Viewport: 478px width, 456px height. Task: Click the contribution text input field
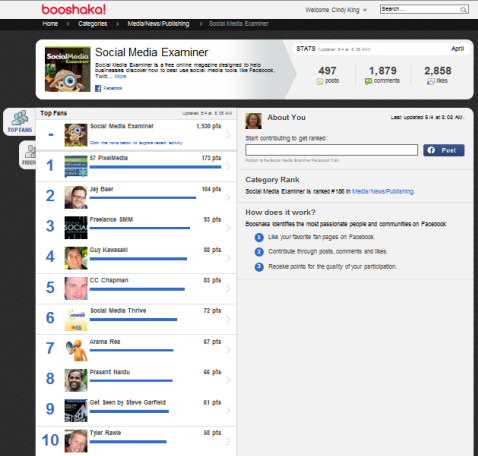coord(331,150)
